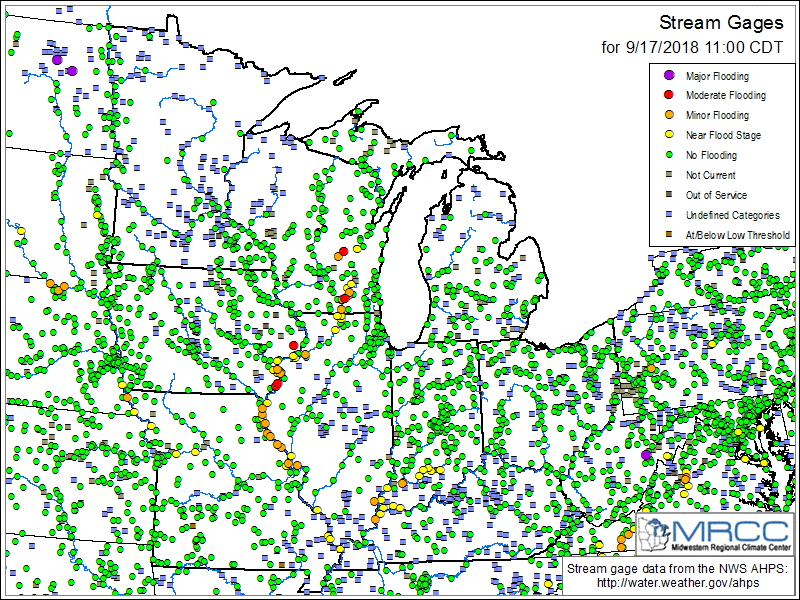The height and width of the screenshot is (600, 800).
Task: Click the At/Below Low Threshold legend square
Action: click(x=669, y=235)
